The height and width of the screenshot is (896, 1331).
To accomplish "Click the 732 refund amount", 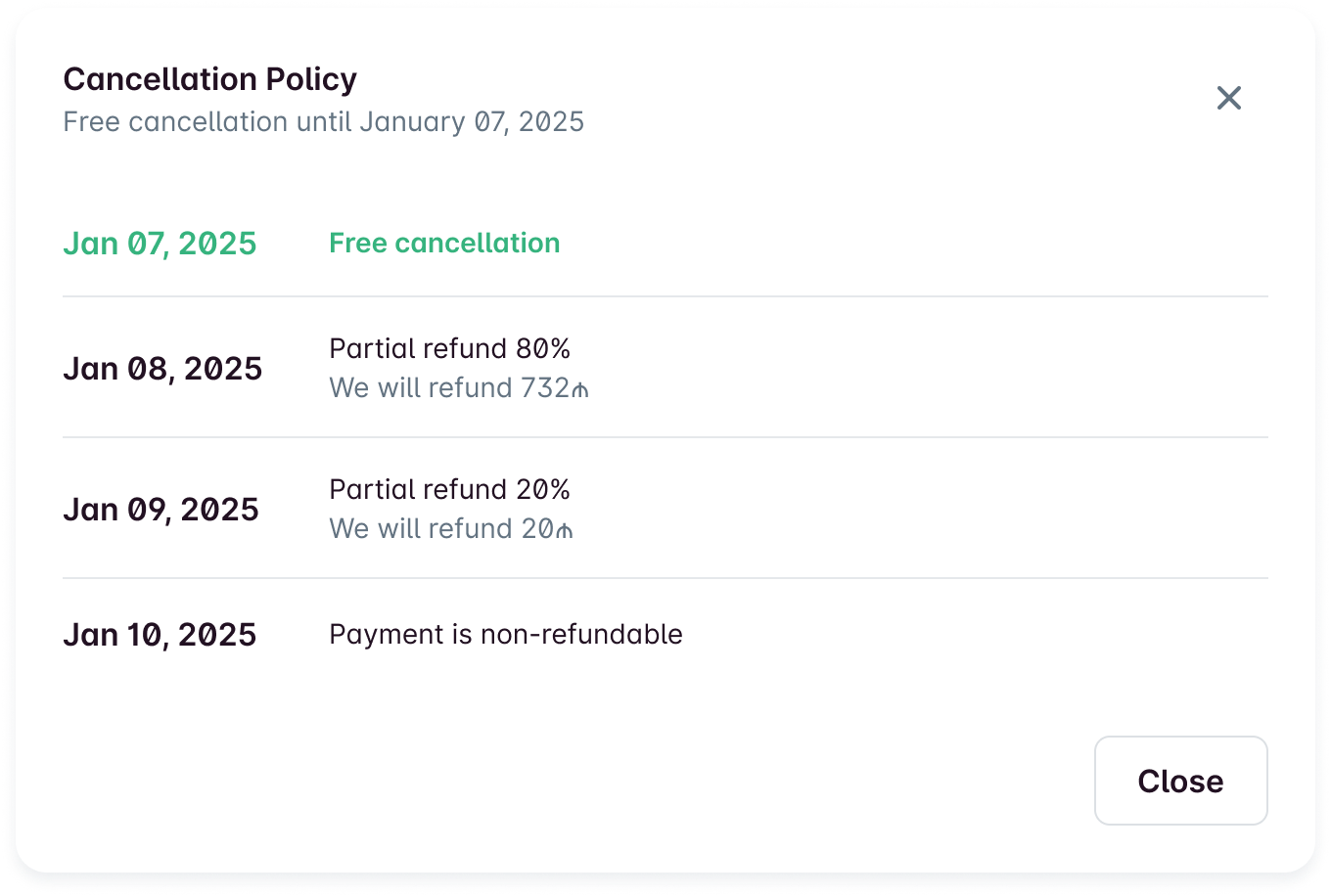I will tap(545, 388).
